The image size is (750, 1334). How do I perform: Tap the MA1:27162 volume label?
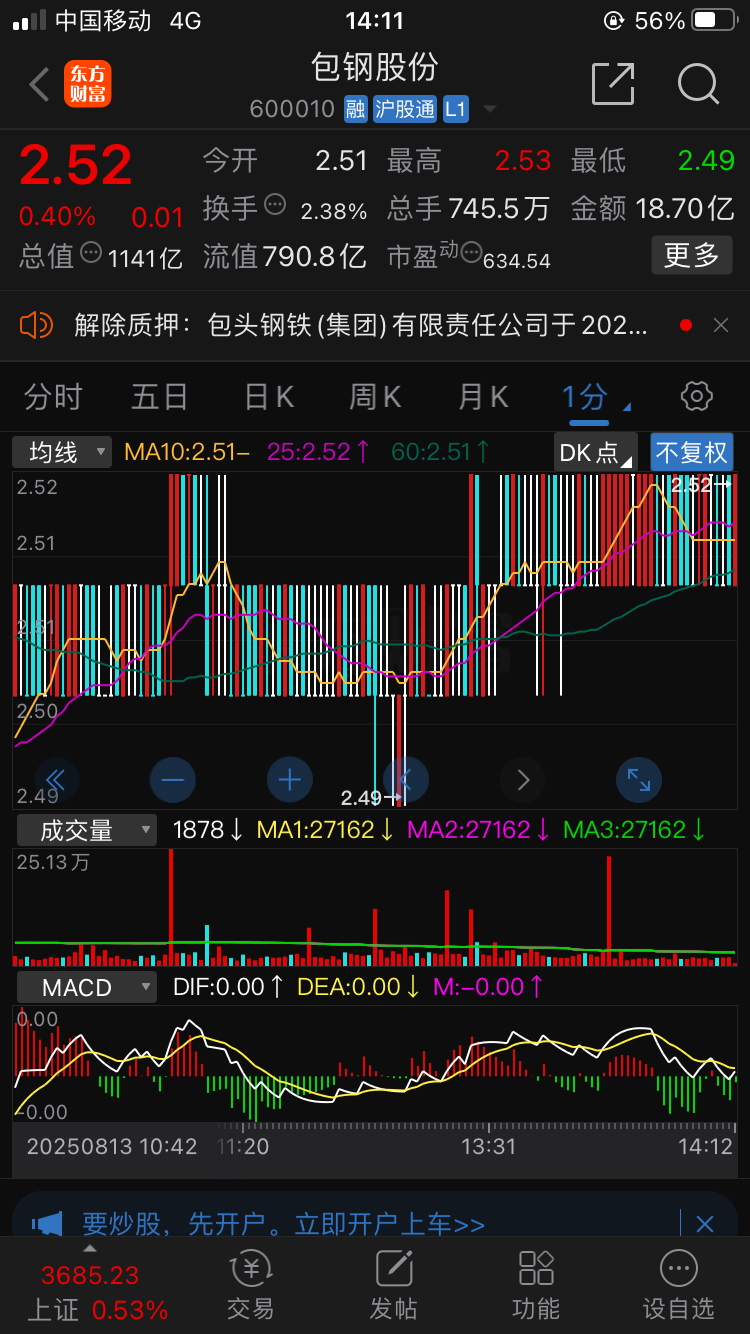(x=326, y=830)
